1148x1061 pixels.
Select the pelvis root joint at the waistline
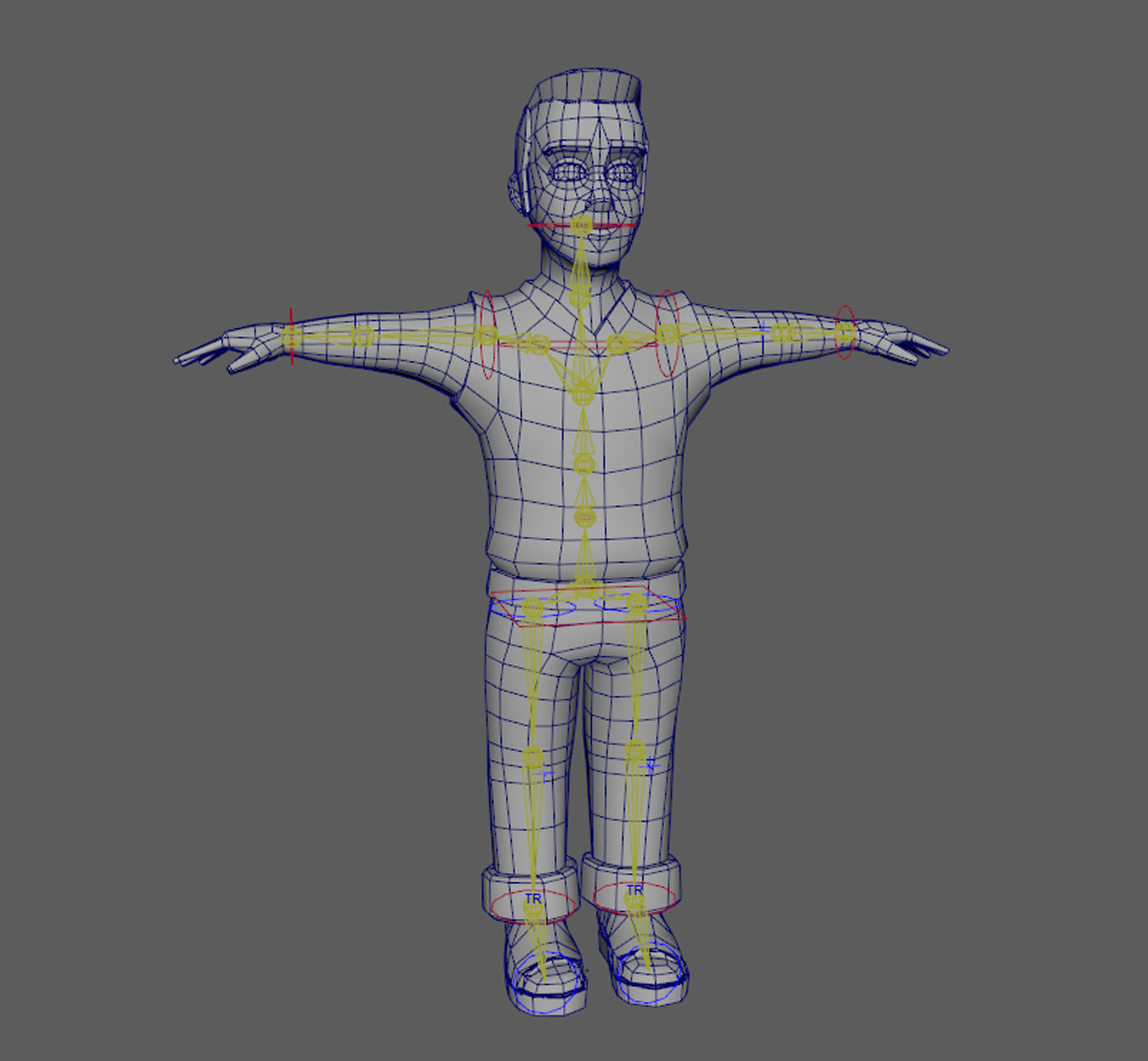584,588
